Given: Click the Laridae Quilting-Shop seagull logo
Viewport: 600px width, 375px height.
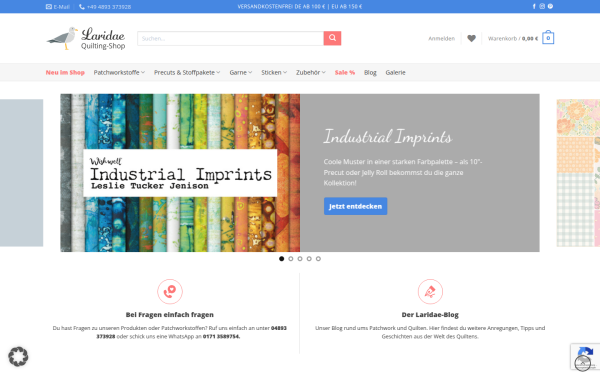Looking at the screenshot, I should pyautogui.click(x=86, y=38).
